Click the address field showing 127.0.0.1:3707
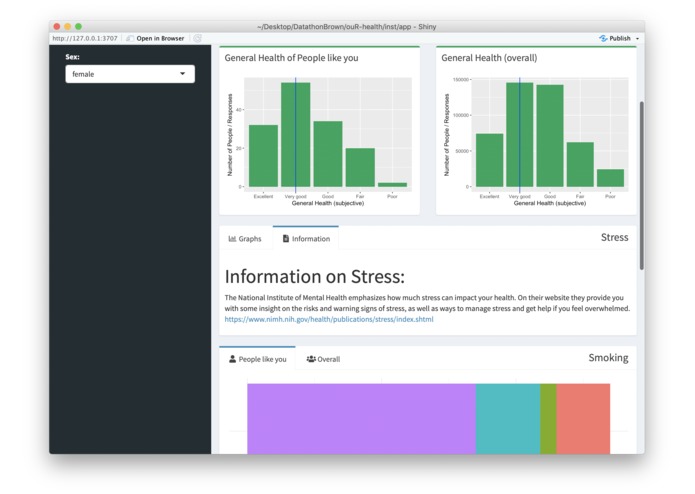695x494 pixels. pos(85,39)
